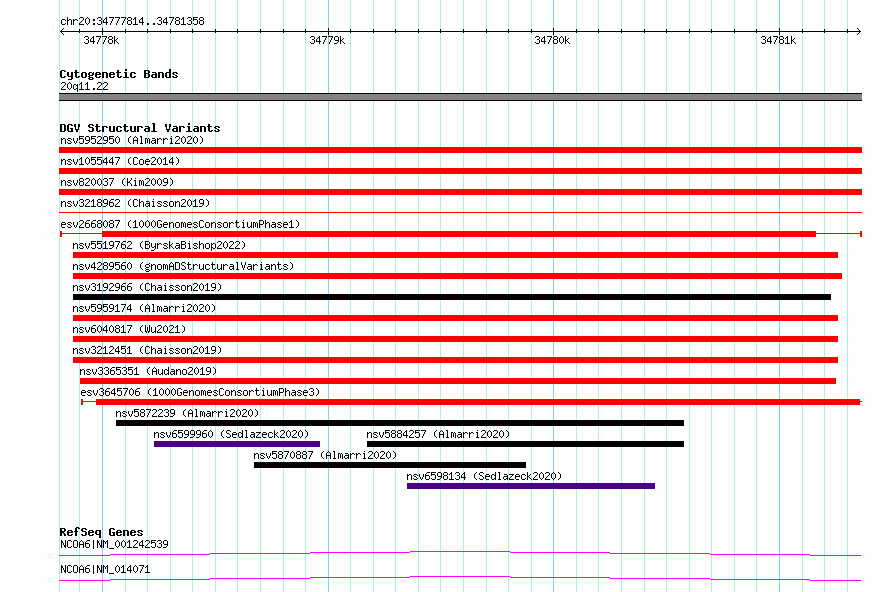Click the RefSeq Genes track title

101,532
